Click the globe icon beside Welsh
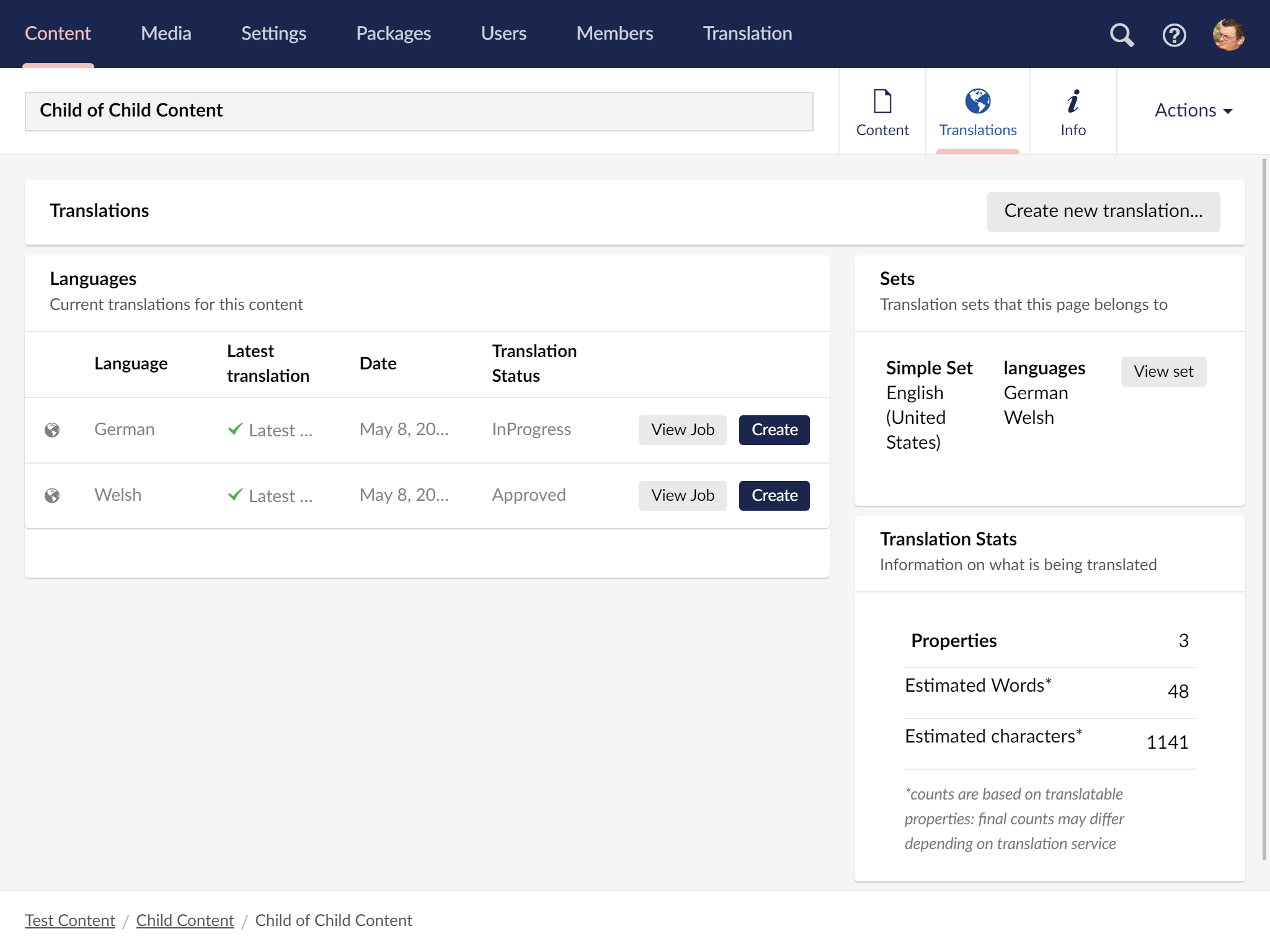Image resolution: width=1270 pixels, height=952 pixels. pos(52,496)
